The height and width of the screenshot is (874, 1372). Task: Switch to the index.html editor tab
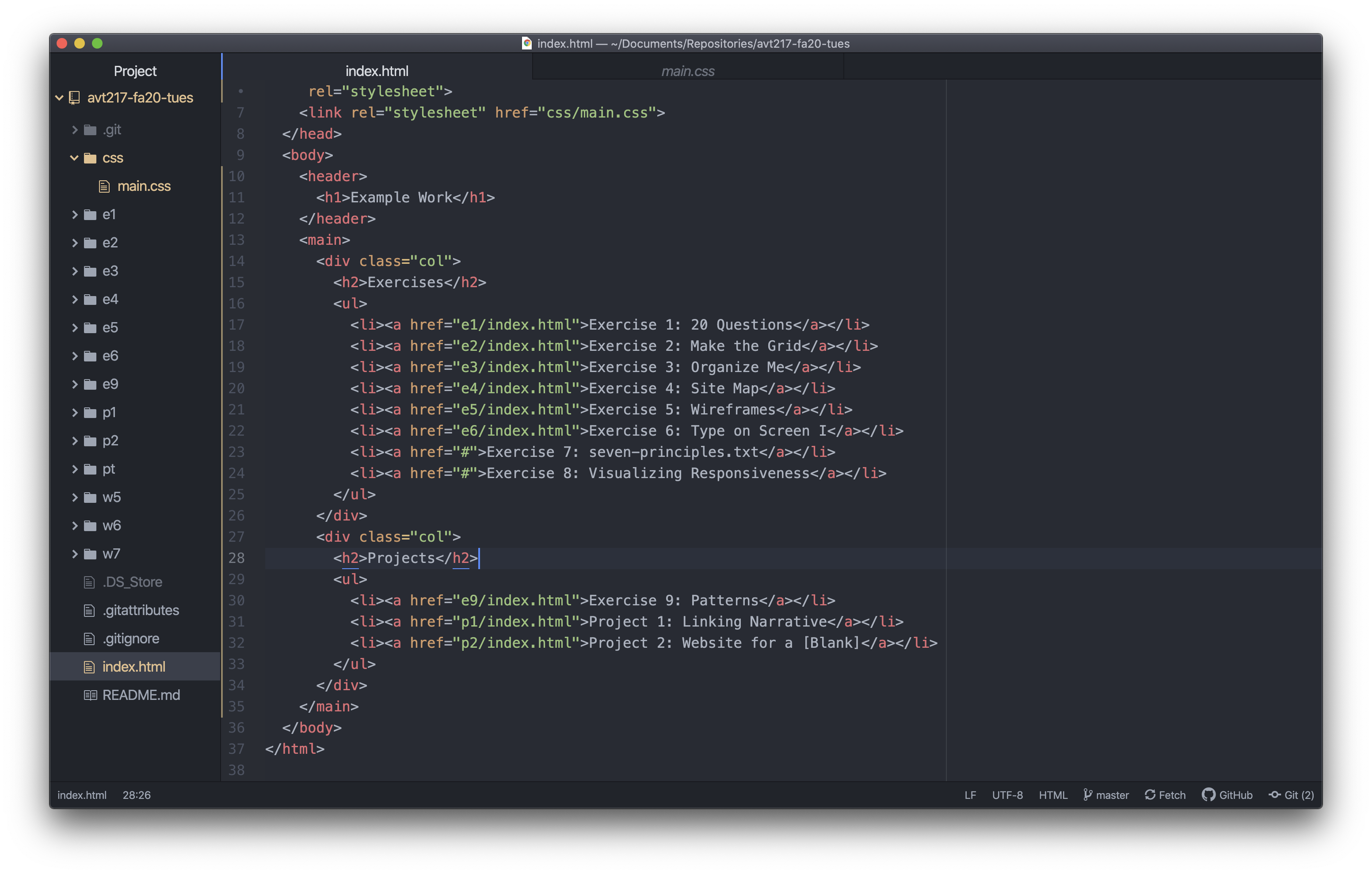coord(377,71)
